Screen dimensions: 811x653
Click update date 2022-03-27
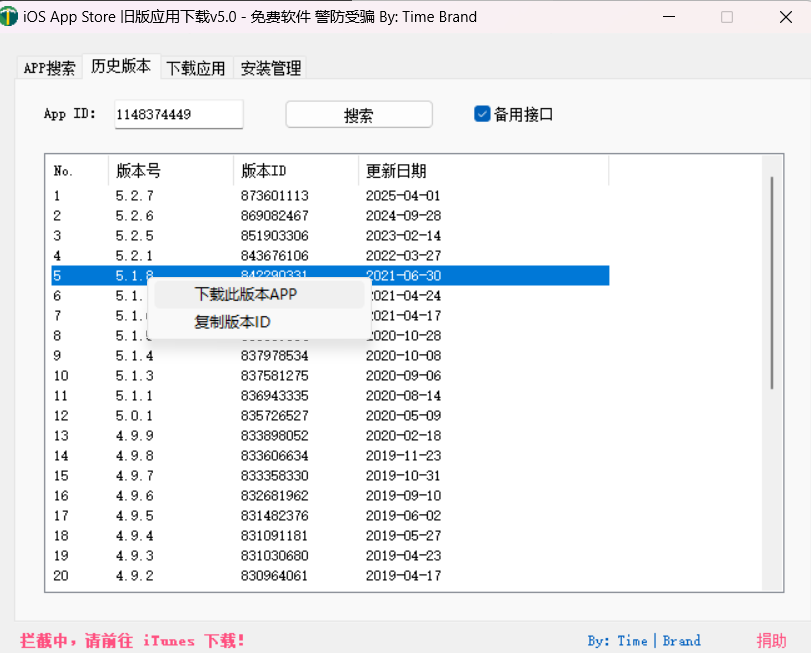[403, 256]
